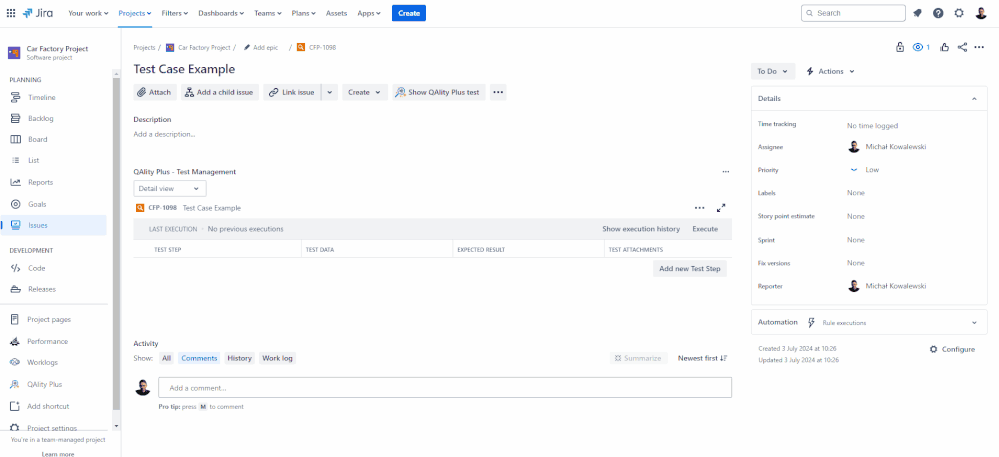Screen dimensions: 999x457
Task: Open the ellipsis menu beside Test Case Example row
Action: (700, 208)
